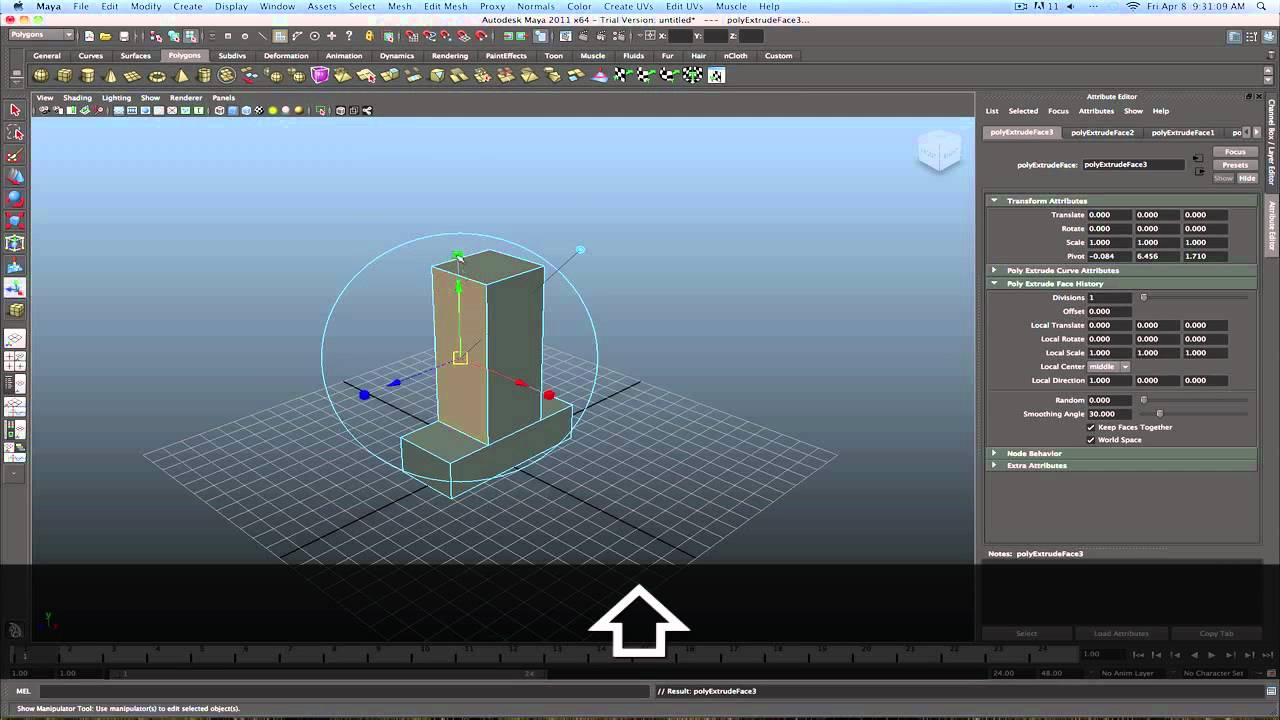Click the MEL command line input

345,691
